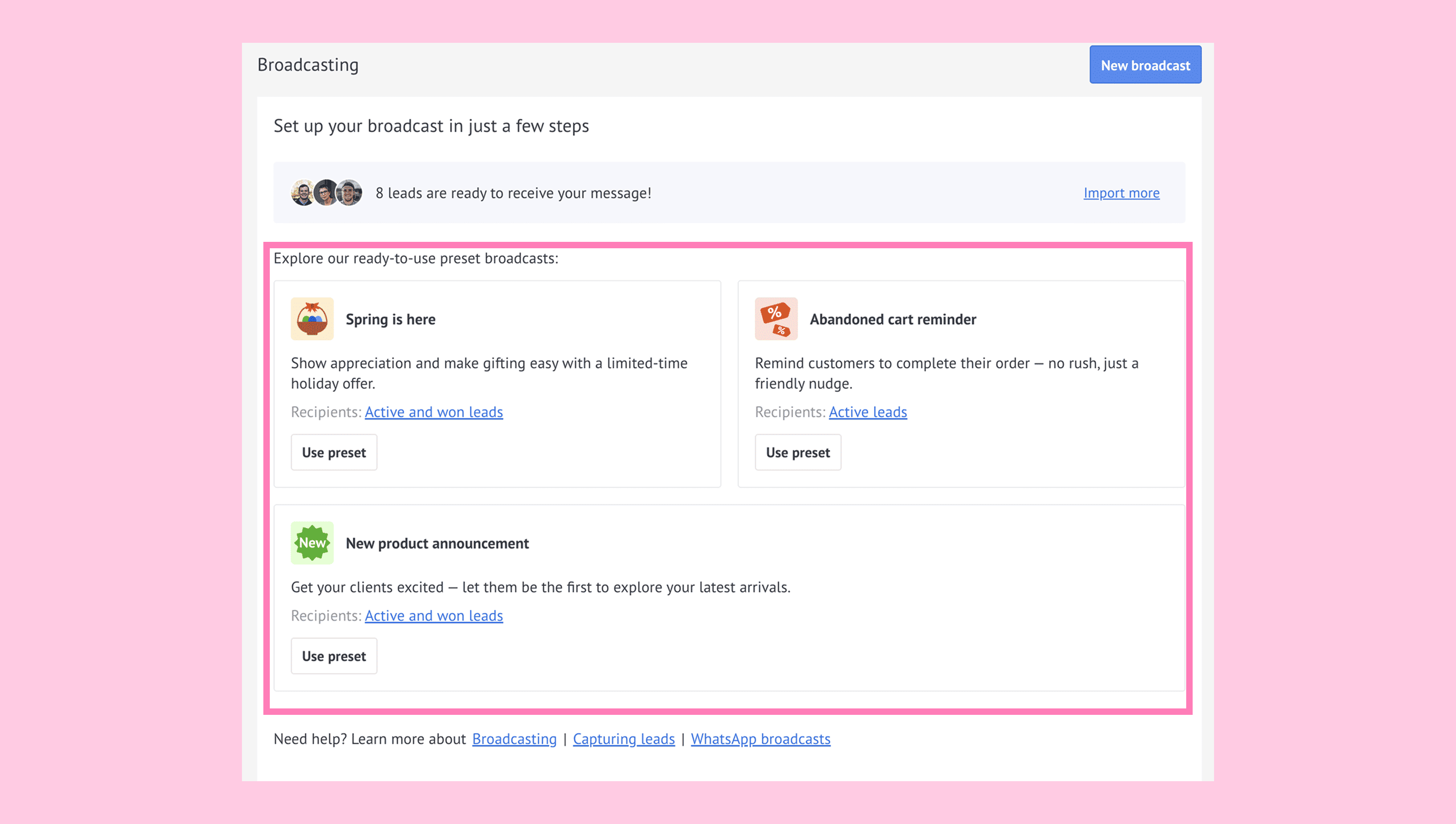The width and height of the screenshot is (1456, 824).
Task: Open Active and won leads under Spring is here
Action: (x=434, y=413)
